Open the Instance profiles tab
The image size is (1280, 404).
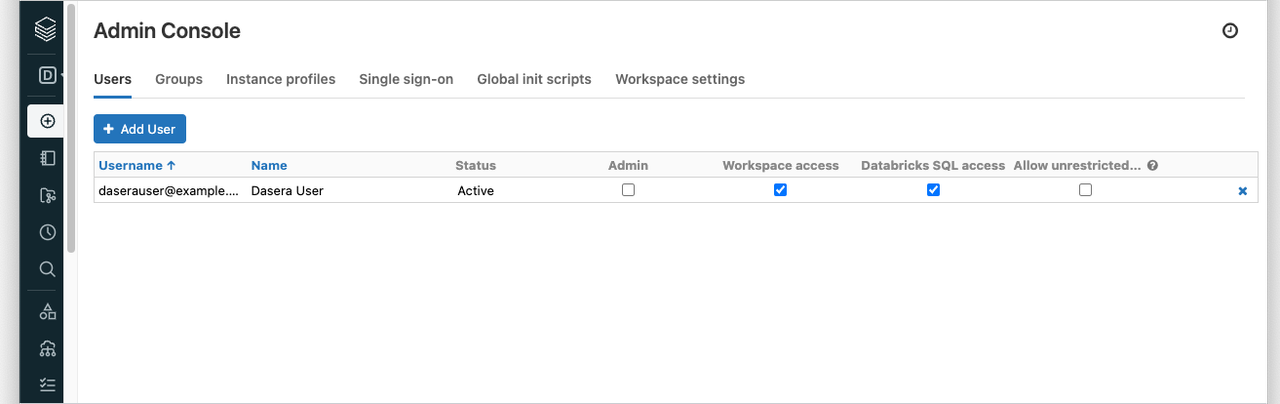coord(281,79)
